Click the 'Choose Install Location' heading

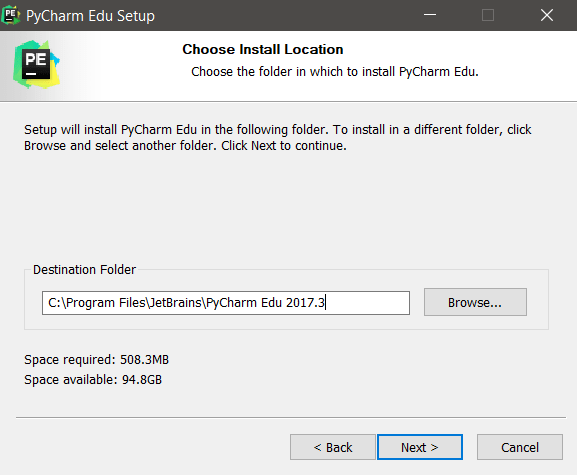(x=263, y=49)
